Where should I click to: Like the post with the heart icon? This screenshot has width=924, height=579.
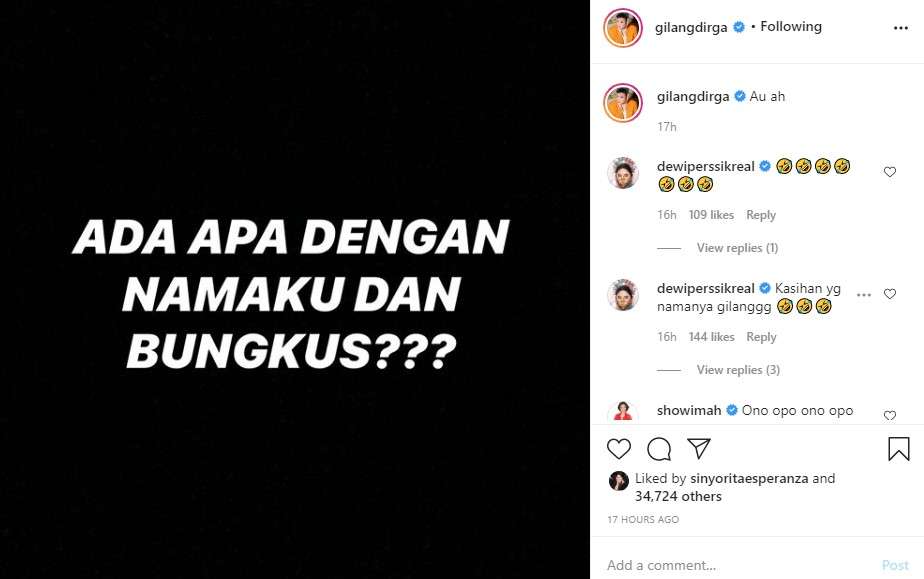coord(619,449)
